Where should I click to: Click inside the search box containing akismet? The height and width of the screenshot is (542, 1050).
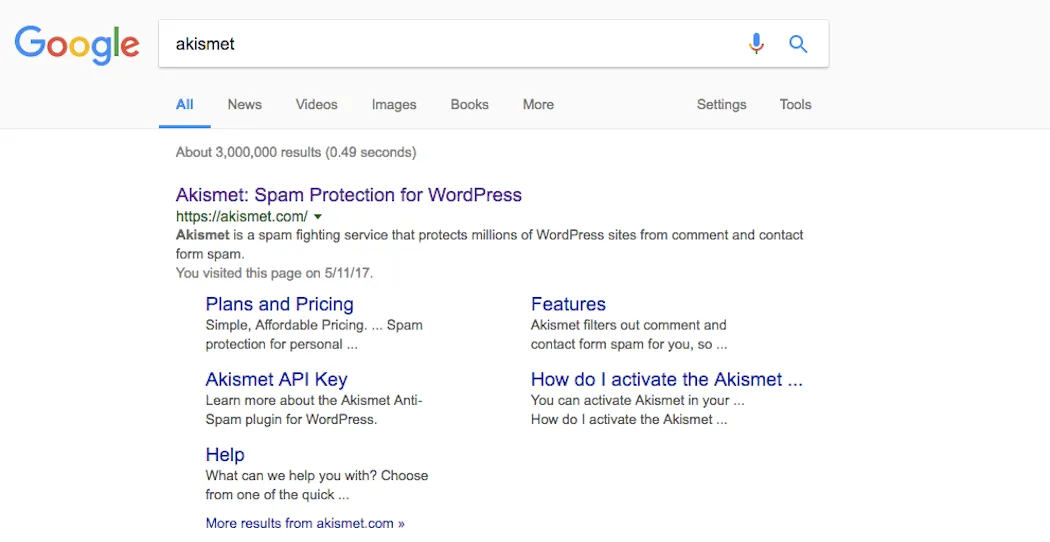[440, 44]
